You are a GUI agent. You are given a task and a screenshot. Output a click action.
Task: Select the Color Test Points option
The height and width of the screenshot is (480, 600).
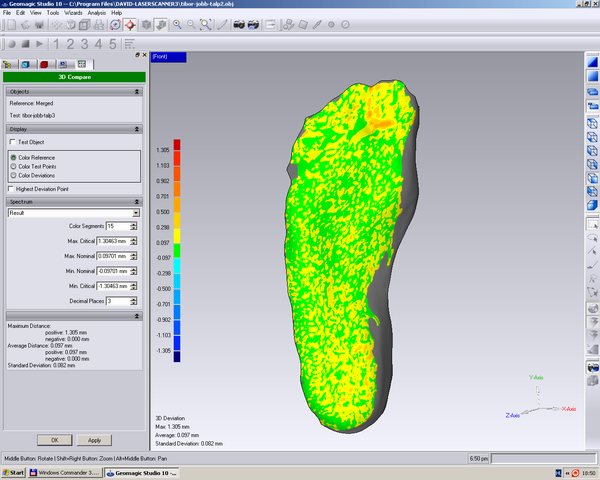(x=13, y=166)
